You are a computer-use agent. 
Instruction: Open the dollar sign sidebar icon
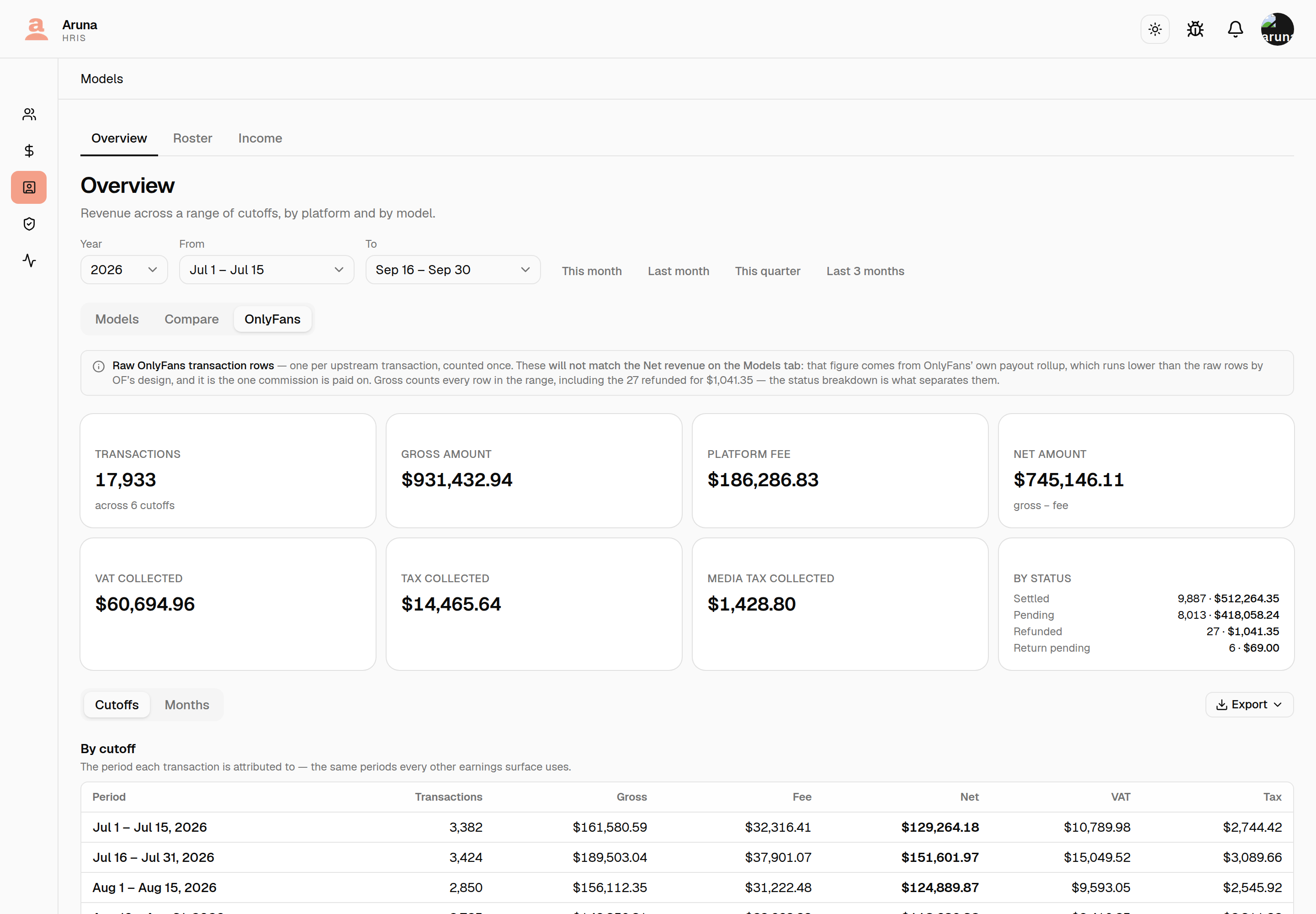coord(29,151)
